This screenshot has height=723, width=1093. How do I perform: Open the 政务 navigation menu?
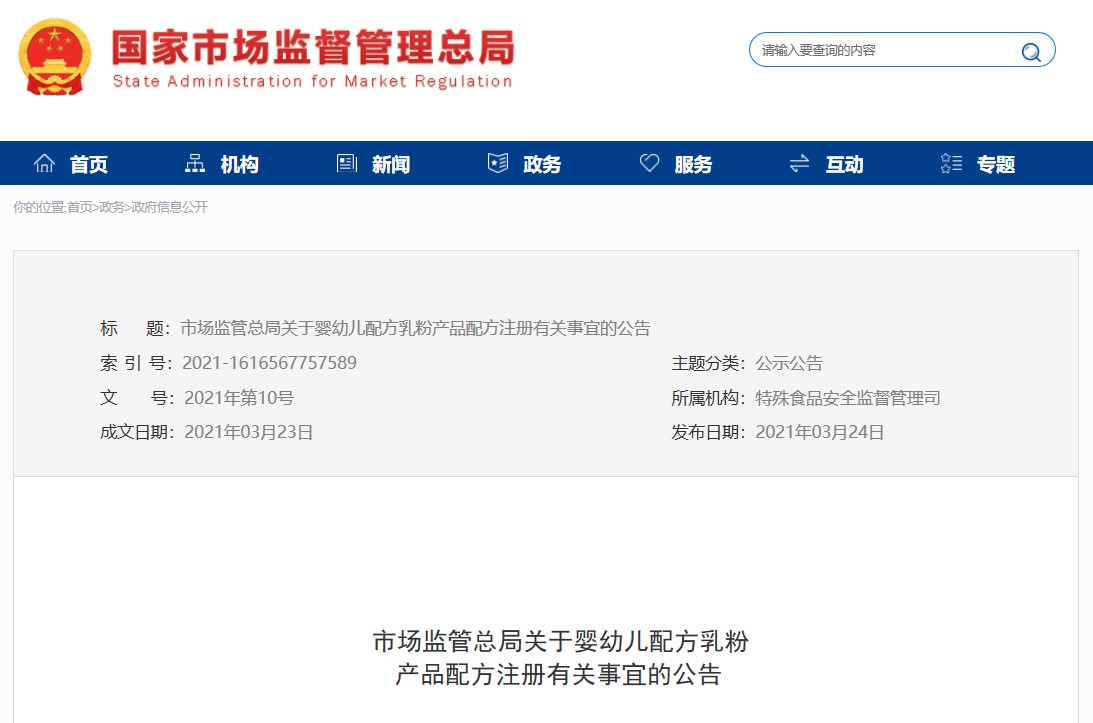point(541,163)
